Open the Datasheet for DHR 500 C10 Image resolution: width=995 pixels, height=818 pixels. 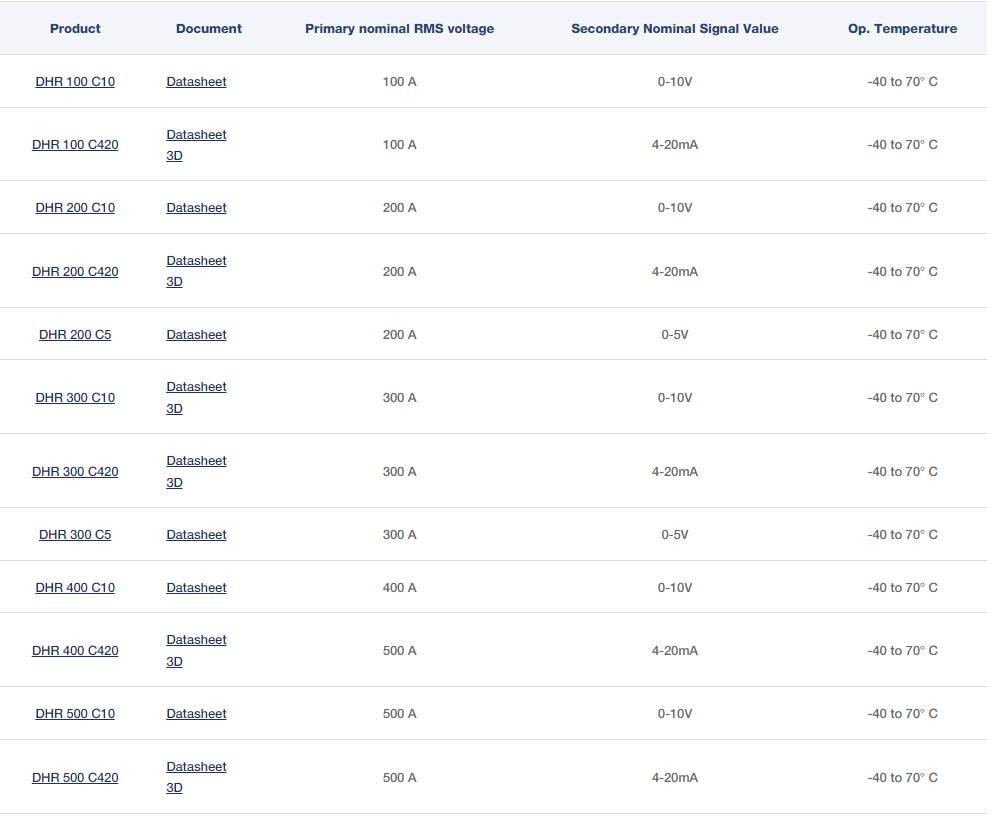[196, 714]
